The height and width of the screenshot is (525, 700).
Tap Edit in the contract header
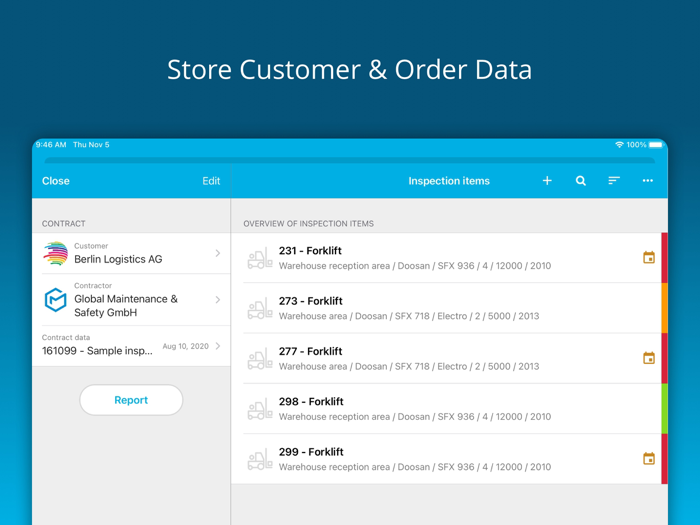point(211,181)
